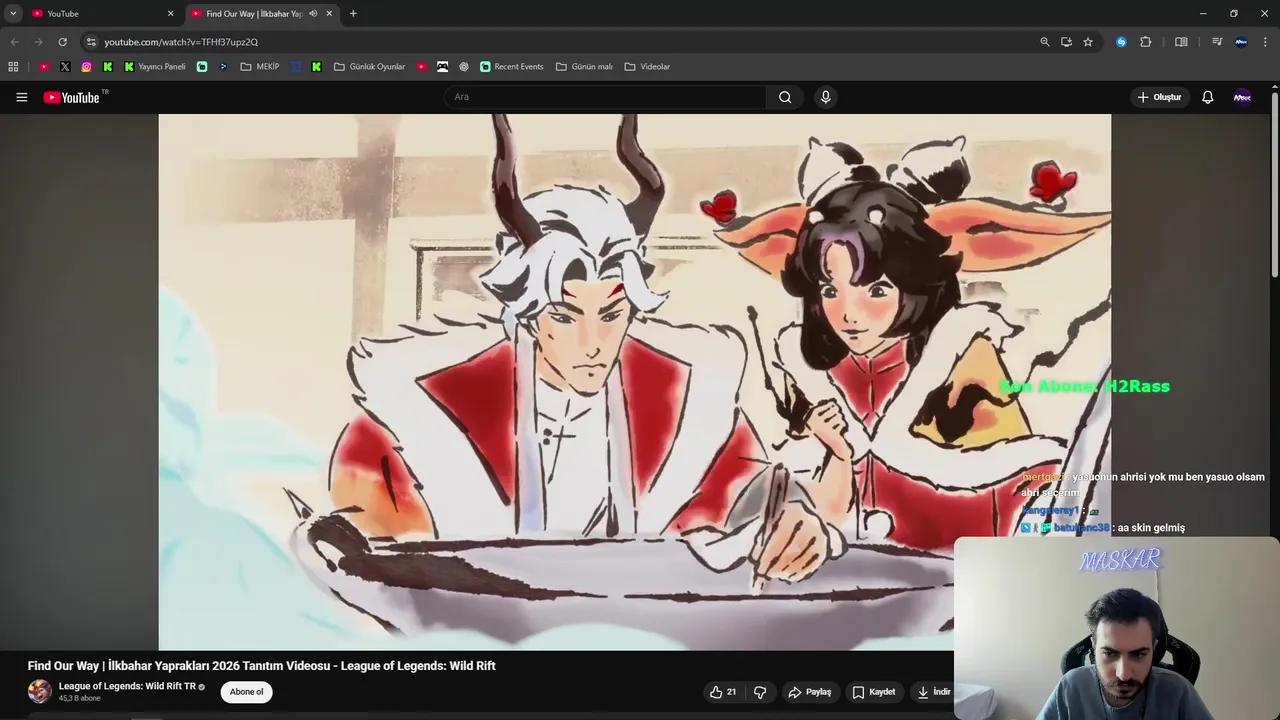
Task: Open the apps grid in bookmarks bar
Action: tap(13, 67)
